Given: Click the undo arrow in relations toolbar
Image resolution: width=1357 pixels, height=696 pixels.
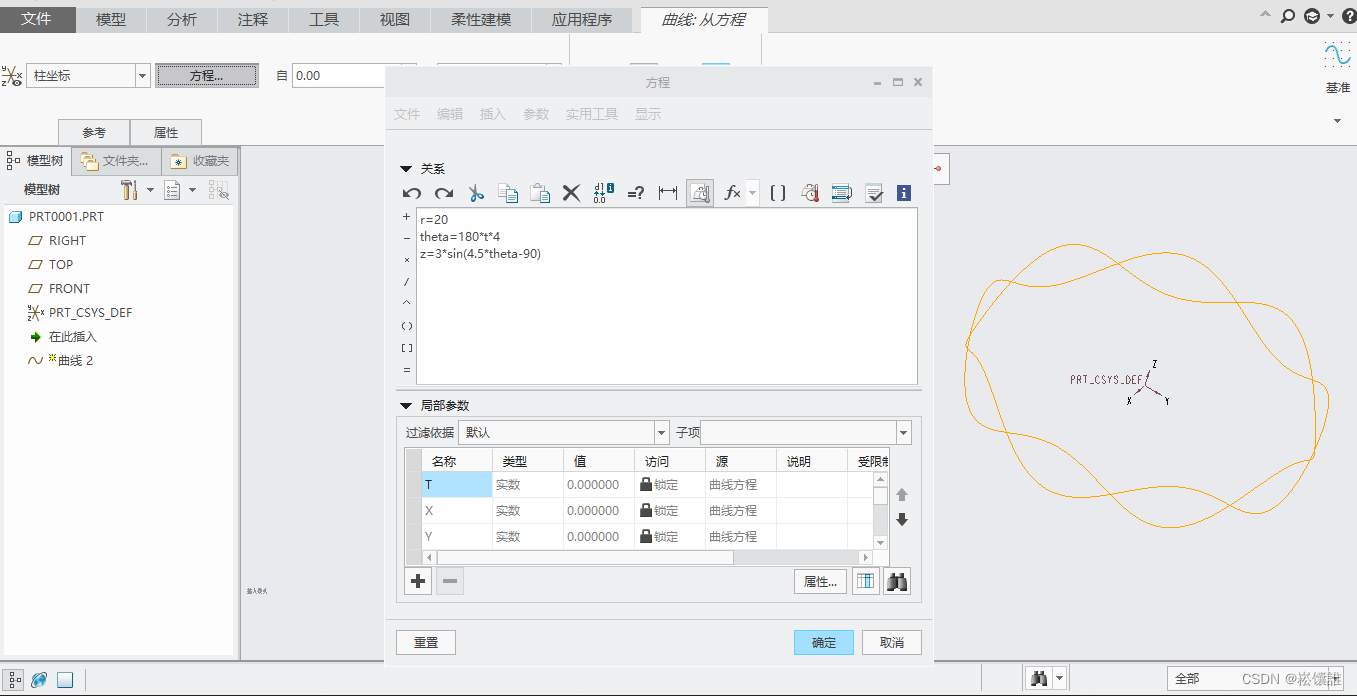Looking at the screenshot, I should (x=412, y=193).
